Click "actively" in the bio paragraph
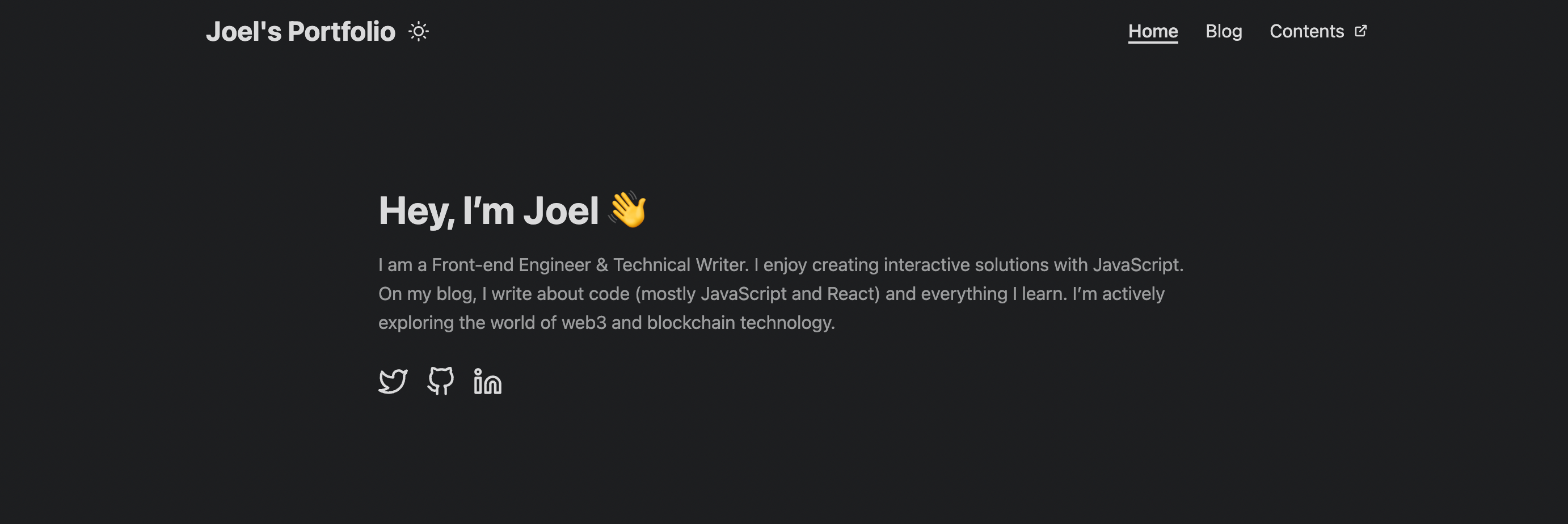 (x=1133, y=294)
